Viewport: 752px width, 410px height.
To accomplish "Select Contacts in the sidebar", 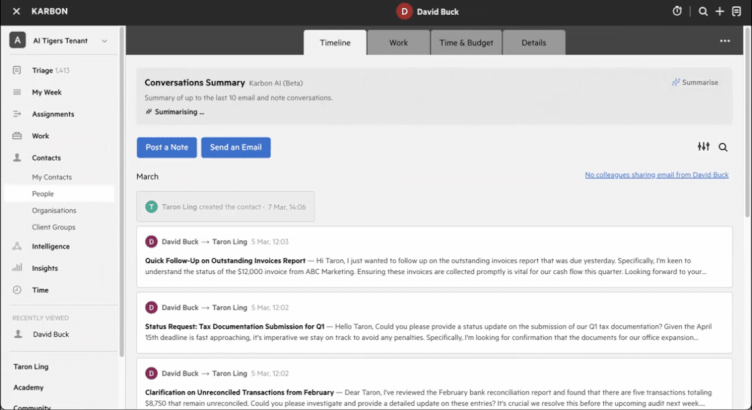I will pyautogui.click(x=46, y=158).
